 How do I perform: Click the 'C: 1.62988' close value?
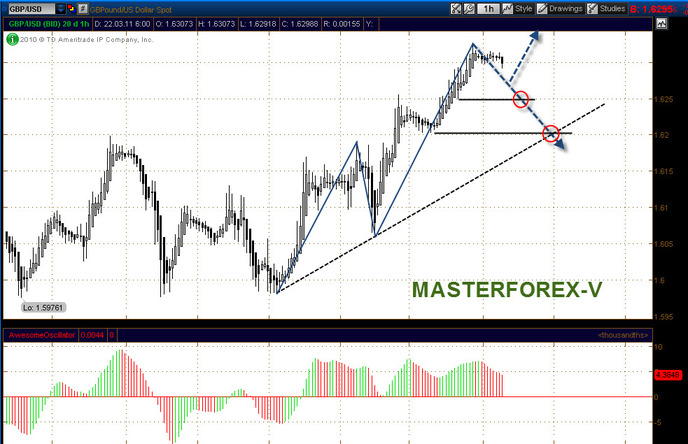300,24
